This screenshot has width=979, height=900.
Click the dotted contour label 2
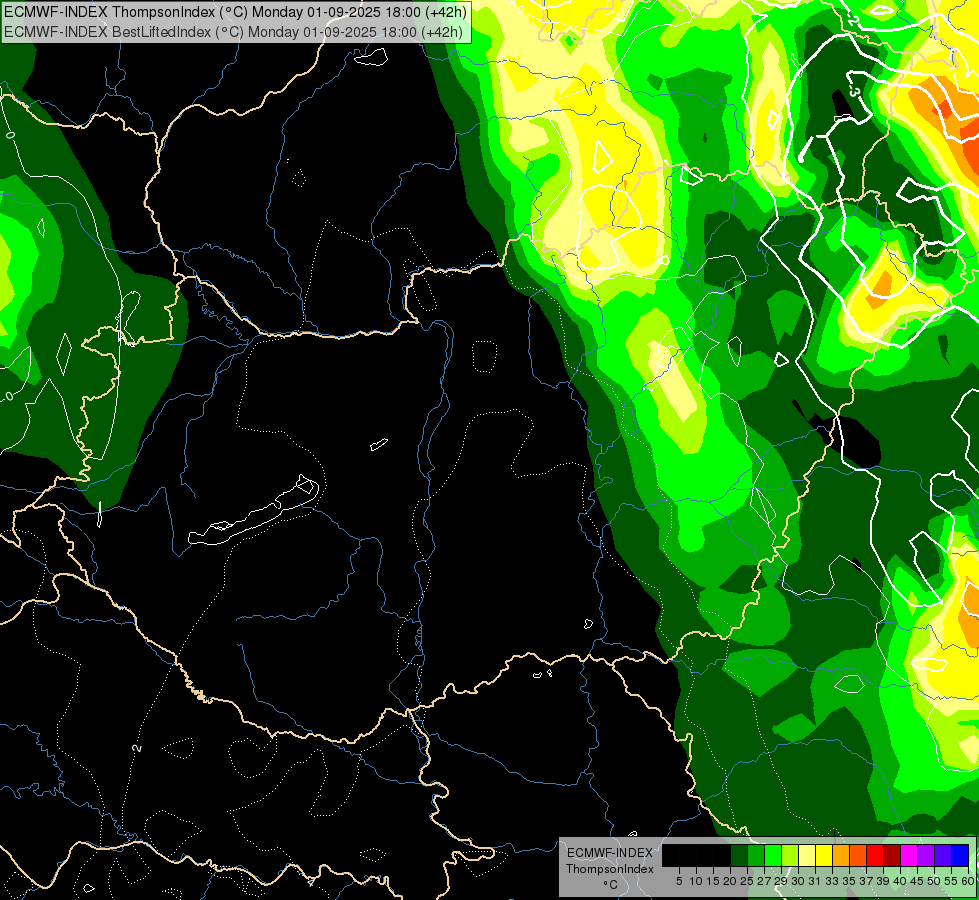coord(137,748)
